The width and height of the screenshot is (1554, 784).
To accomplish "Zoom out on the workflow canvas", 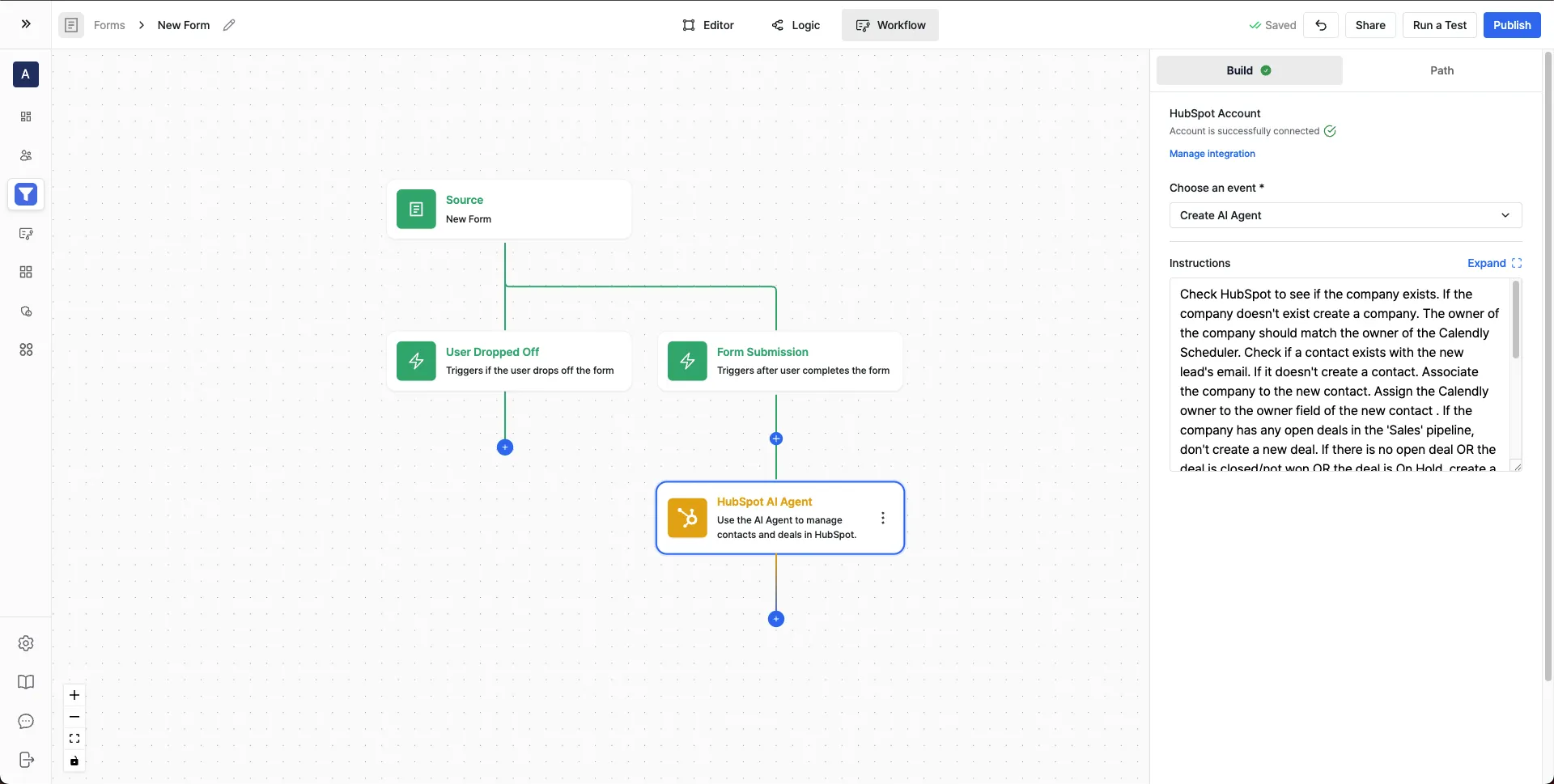I will tap(74, 717).
